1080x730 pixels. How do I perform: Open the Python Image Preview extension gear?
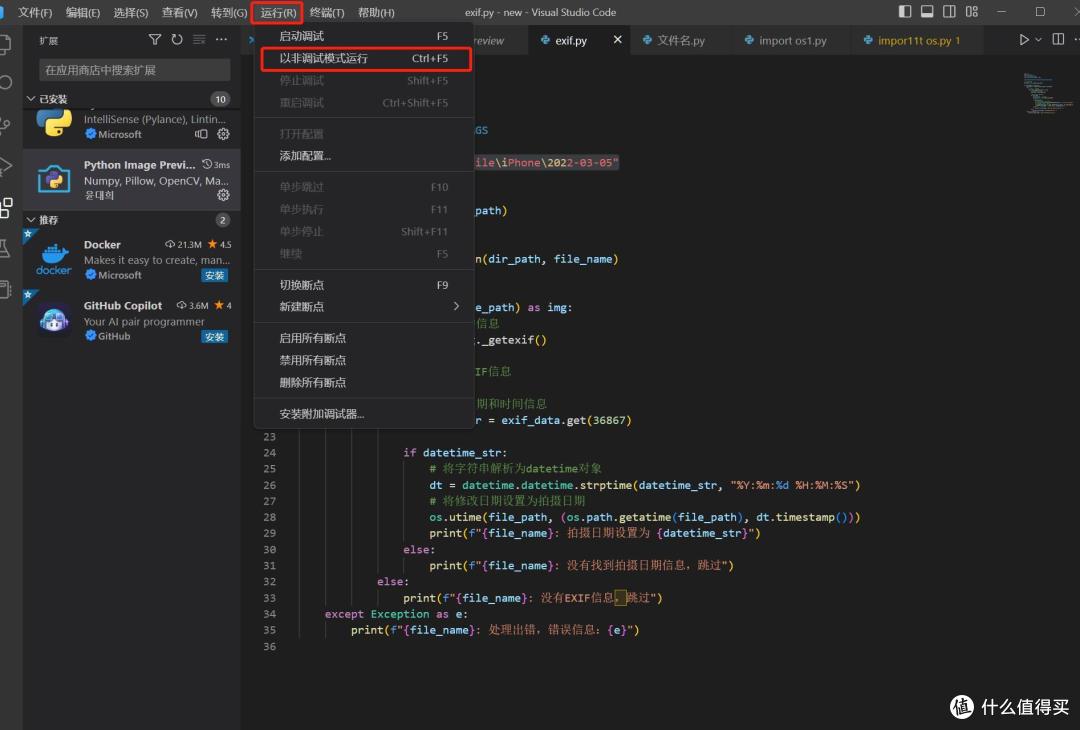coord(223,195)
